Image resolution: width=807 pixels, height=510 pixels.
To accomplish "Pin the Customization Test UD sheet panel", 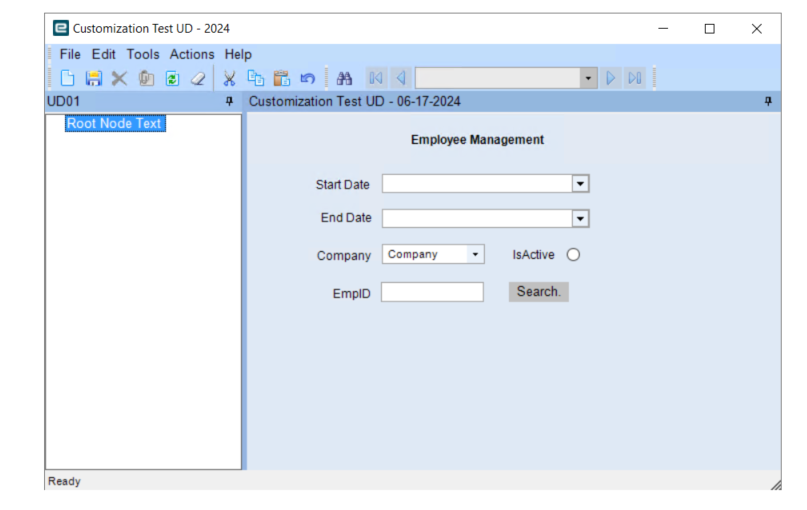I will click(x=768, y=101).
